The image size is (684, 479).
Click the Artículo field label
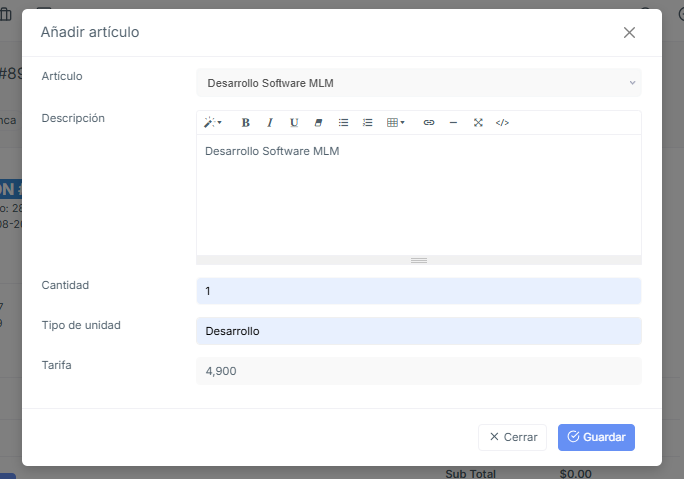(x=62, y=76)
